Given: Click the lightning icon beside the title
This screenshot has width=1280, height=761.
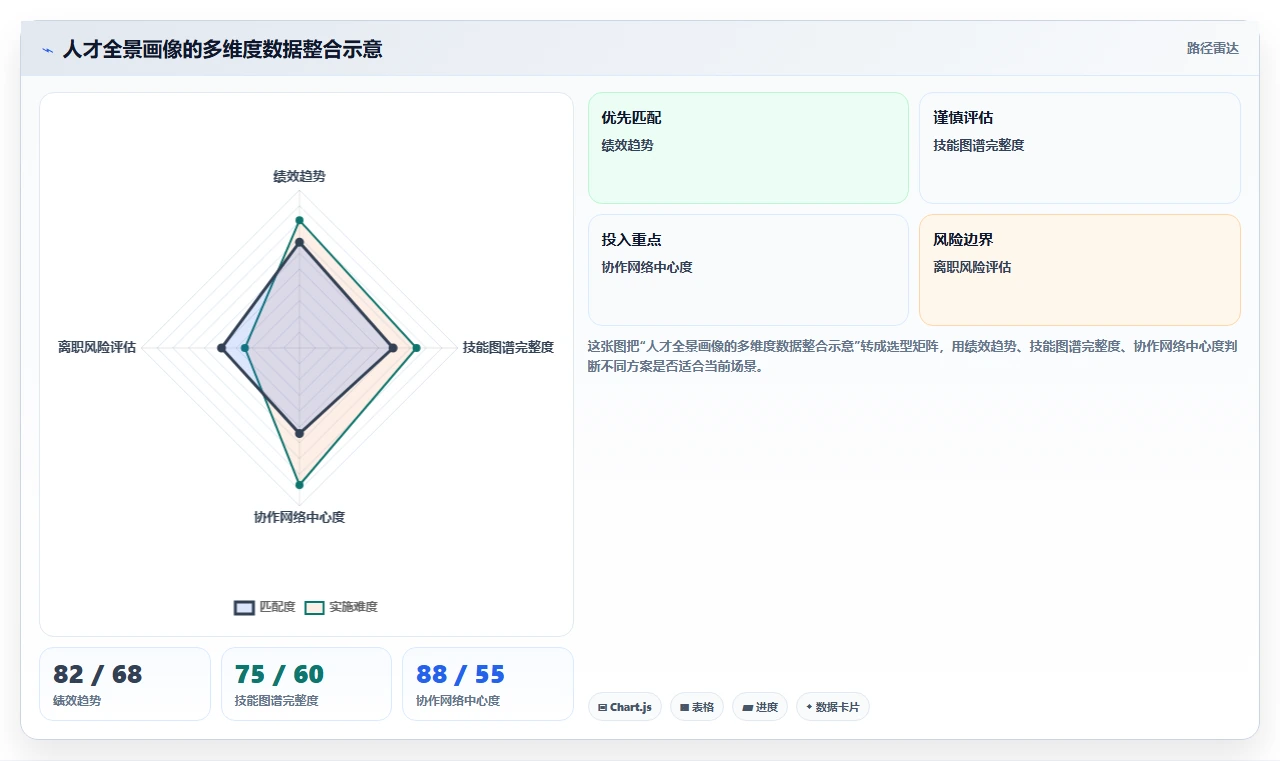Looking at the screenshot, I should 47,50.
